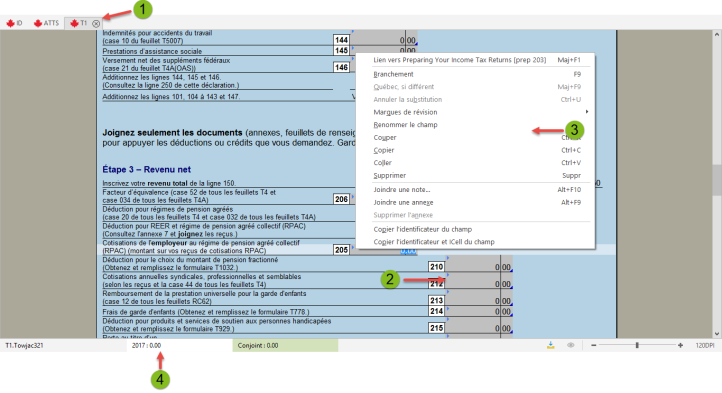Click the 120DPI indicator
The image size is (722, 393).
coord(705,346)
